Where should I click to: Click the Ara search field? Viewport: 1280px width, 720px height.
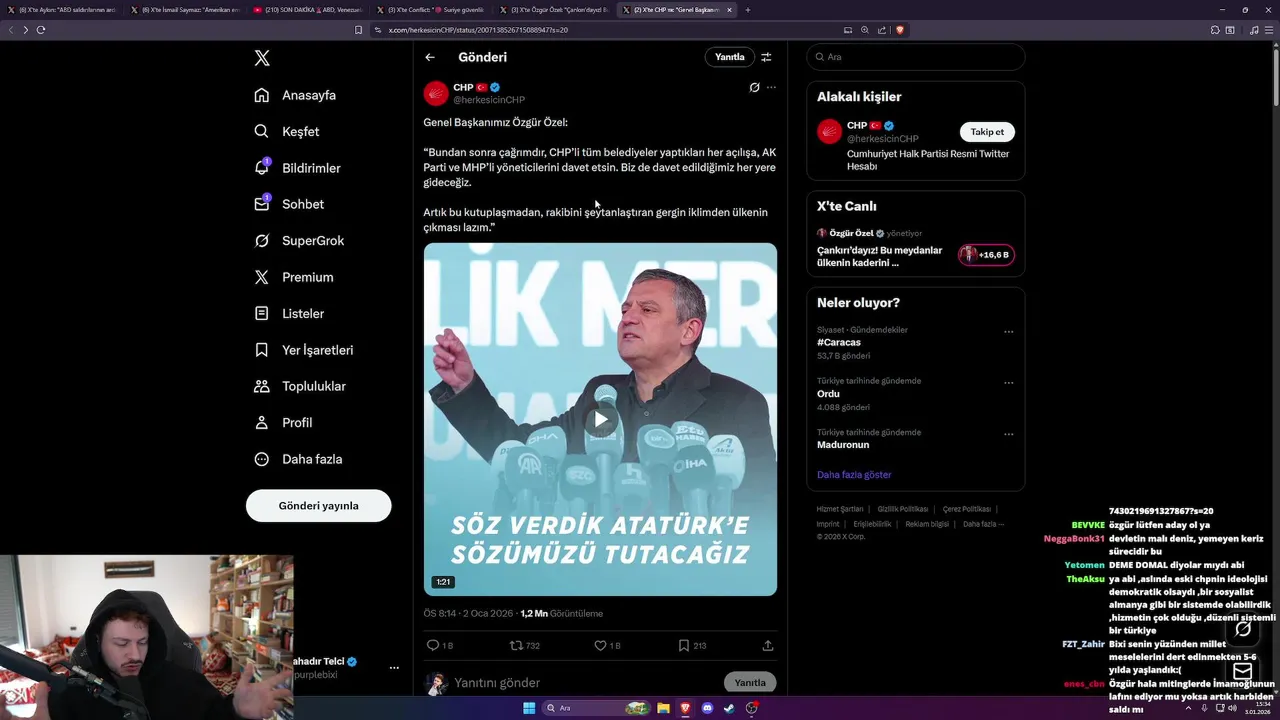coord(915,57)
